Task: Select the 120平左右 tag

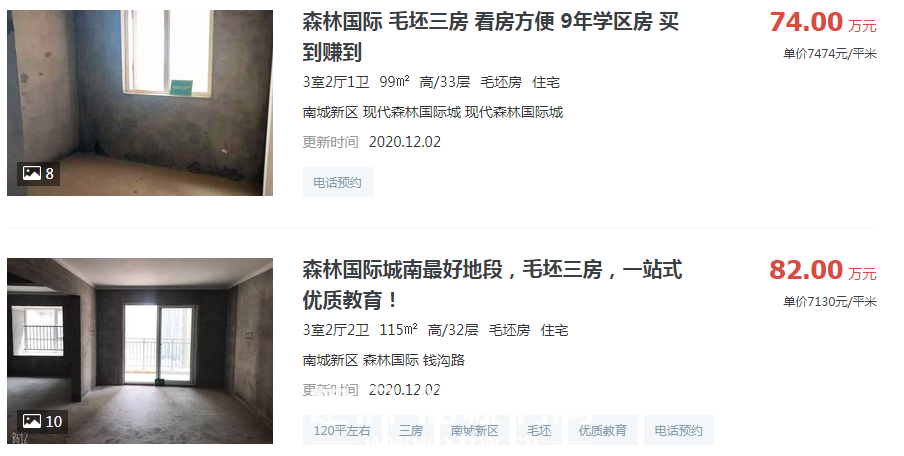Action: [x=342, y=430]
